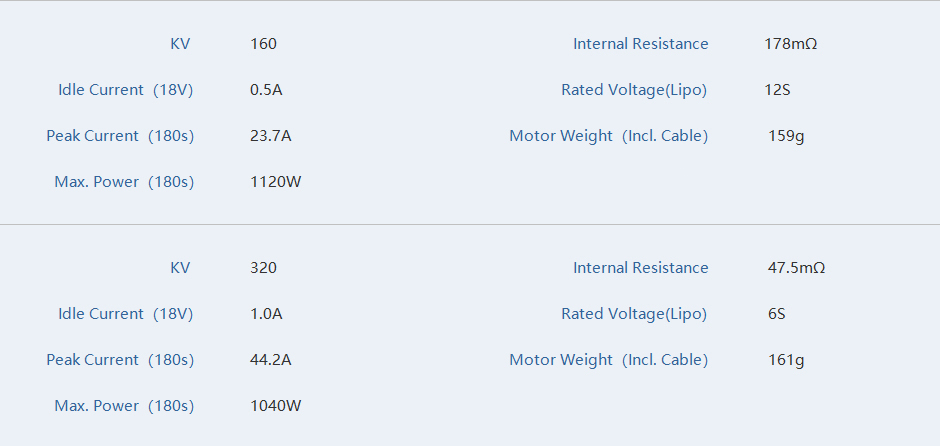The width and height of the screenshot is (940, 446).
Task: Select the 0.5A idle current value
Action: pyautogui.click(x=266, y=90)
